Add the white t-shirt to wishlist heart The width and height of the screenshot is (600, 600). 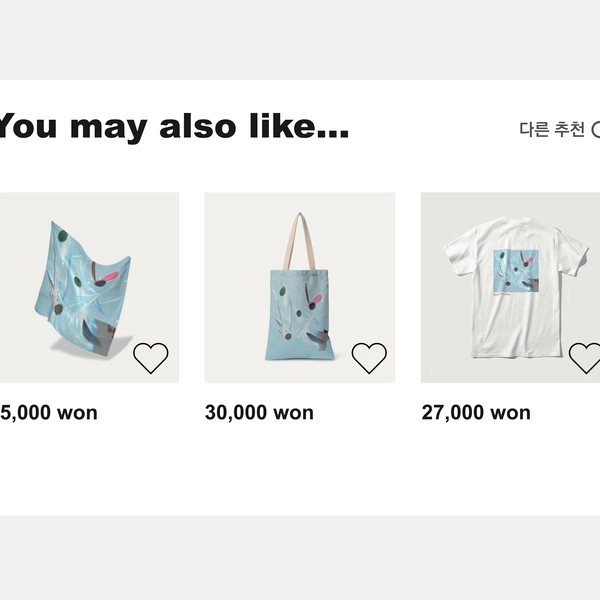click(x=586, y=357)
